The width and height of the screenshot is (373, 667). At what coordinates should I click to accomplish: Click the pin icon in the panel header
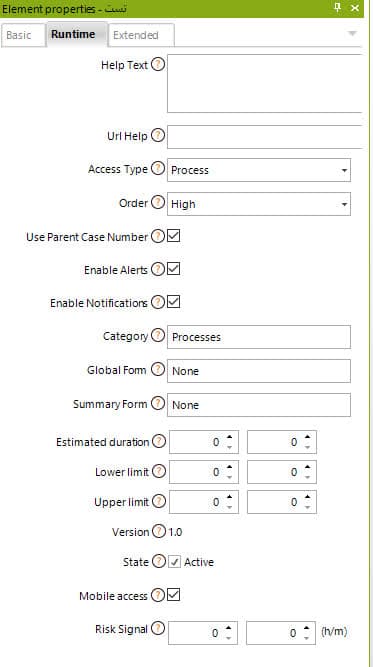tap(338, 7)
